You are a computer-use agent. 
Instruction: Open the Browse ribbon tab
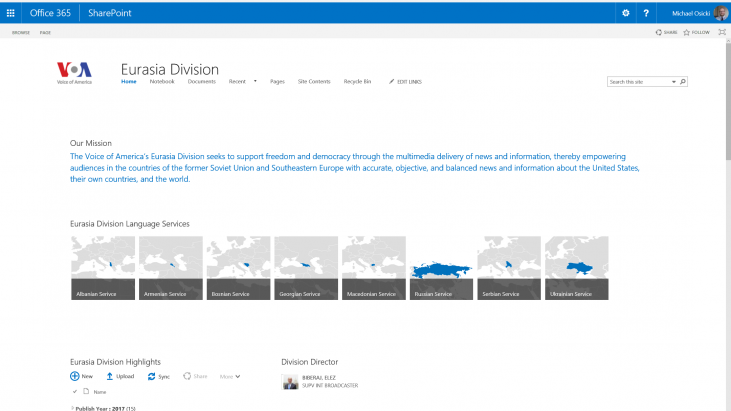point(21,33)
